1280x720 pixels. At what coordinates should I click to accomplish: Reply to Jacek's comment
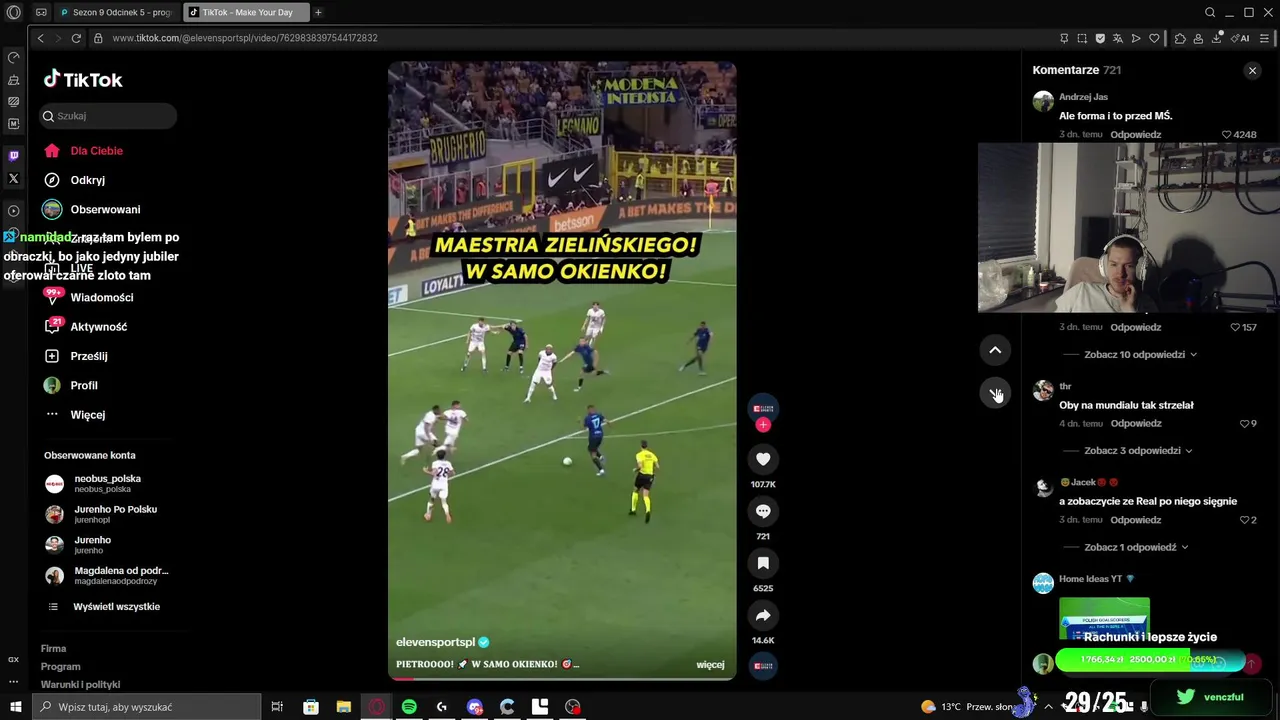(1135, 520)
